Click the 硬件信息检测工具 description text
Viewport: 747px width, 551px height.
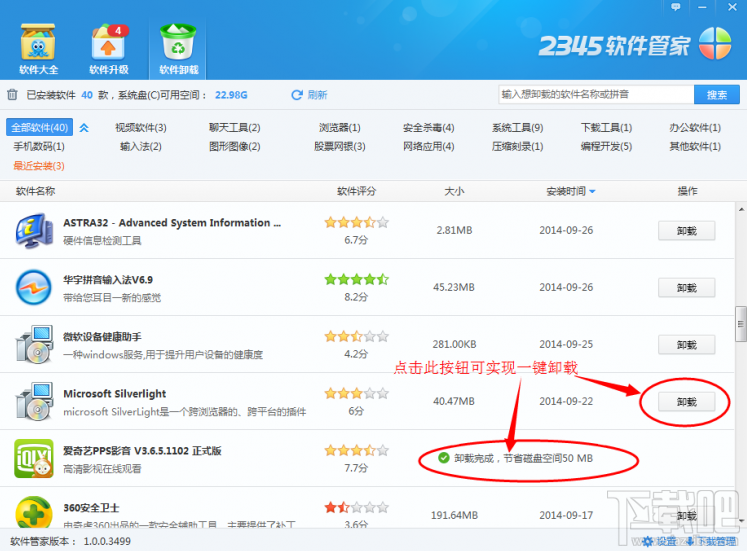(102, 240)
